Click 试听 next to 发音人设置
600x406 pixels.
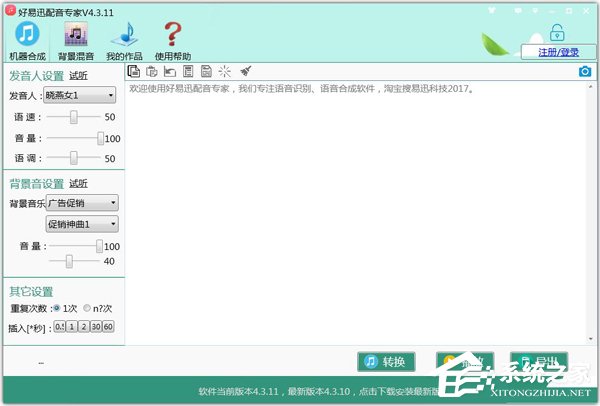click(78, 75)
